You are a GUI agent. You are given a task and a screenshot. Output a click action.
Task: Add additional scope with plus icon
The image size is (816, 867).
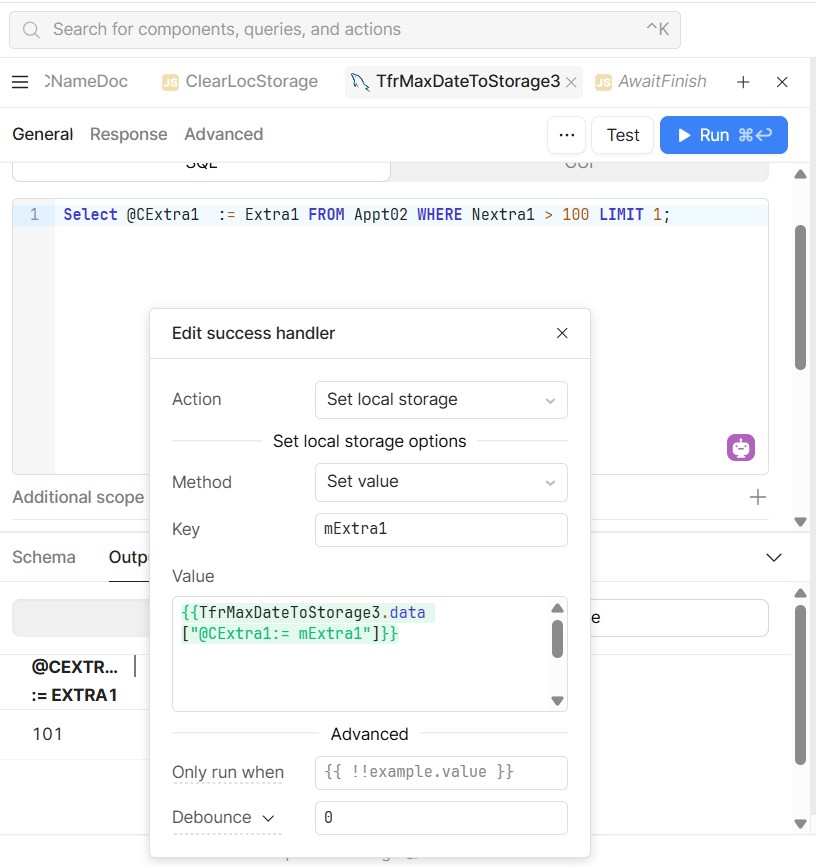tap(758, 497)
